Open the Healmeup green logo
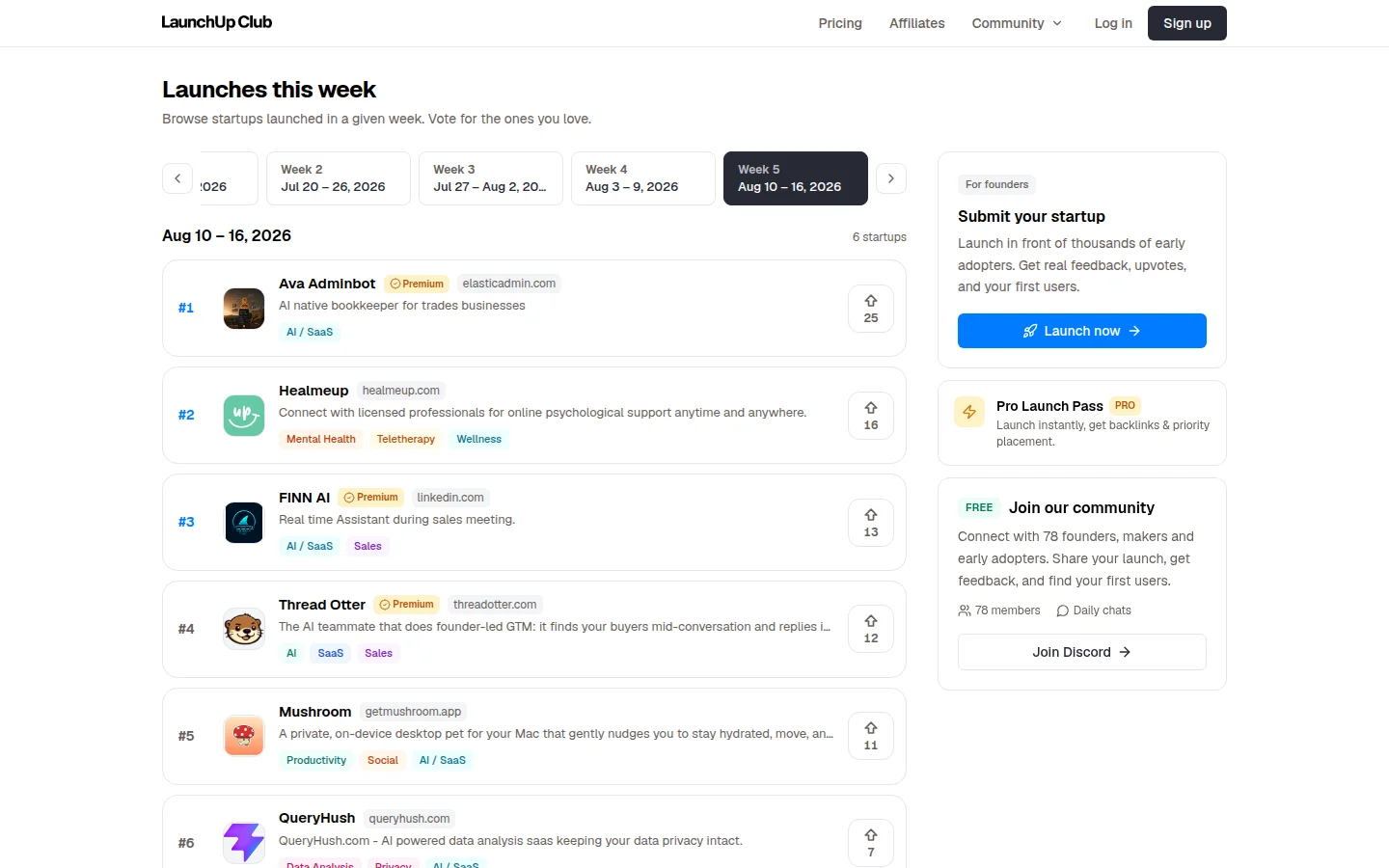The width and height of the screenshot is (1389, 868). click(x=244, y=416)
